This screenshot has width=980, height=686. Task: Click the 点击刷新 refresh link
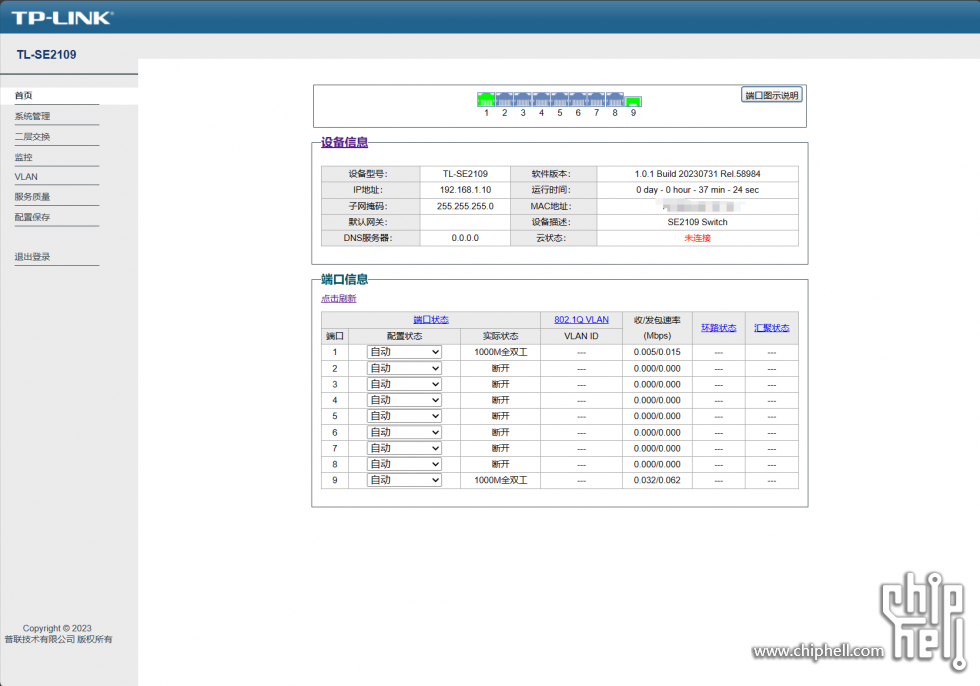[339, 299]
